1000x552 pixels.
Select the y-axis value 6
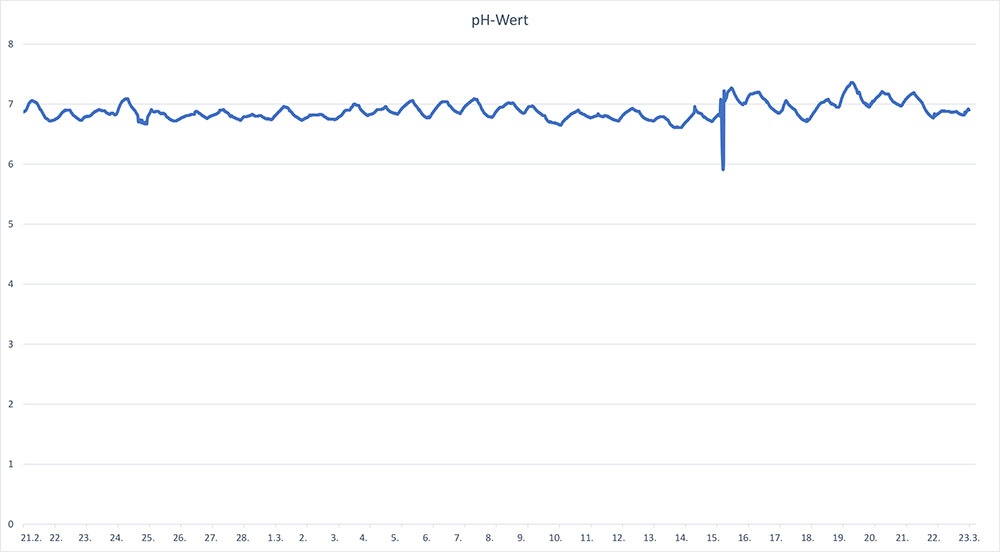pyautogui.click(x=10, y=164)
